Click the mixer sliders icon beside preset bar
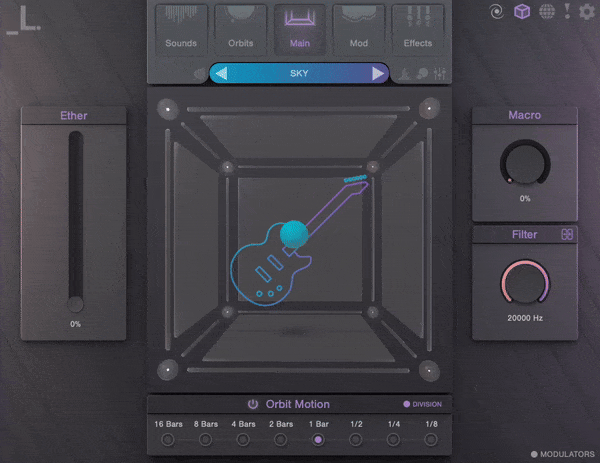 440,73
